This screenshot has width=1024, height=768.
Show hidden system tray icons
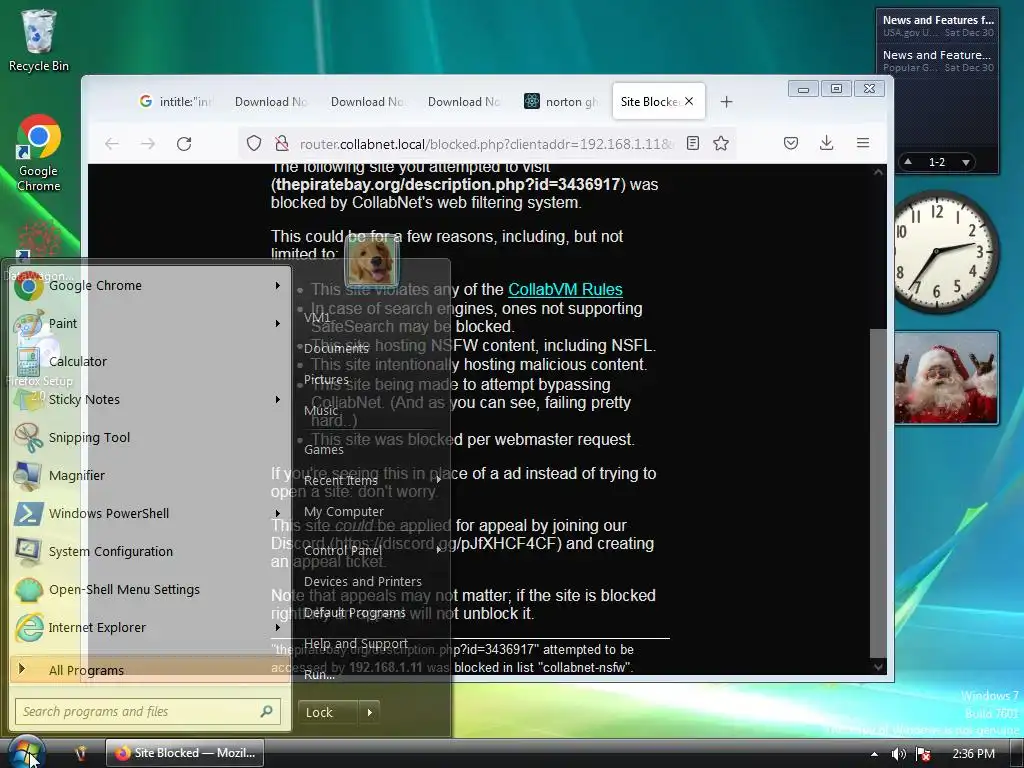[874, 754]
